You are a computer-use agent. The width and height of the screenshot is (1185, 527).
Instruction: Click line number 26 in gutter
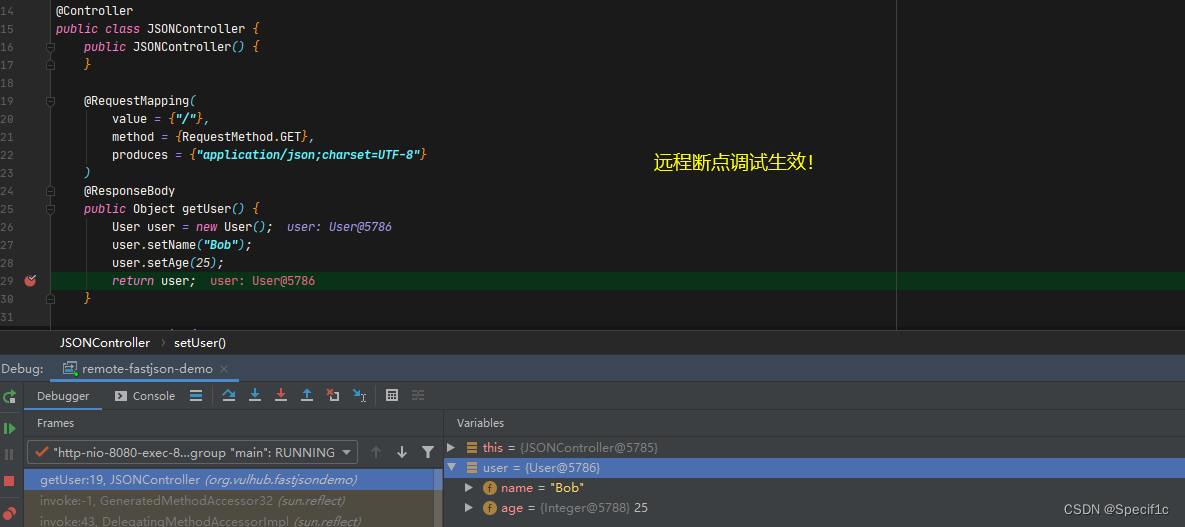pos(7,227)
